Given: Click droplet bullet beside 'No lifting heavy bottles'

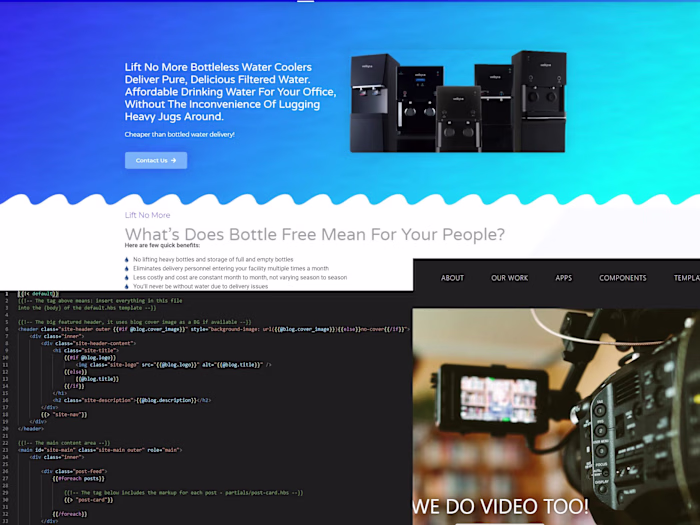Looking at the screenshot, I should [127, 259].
